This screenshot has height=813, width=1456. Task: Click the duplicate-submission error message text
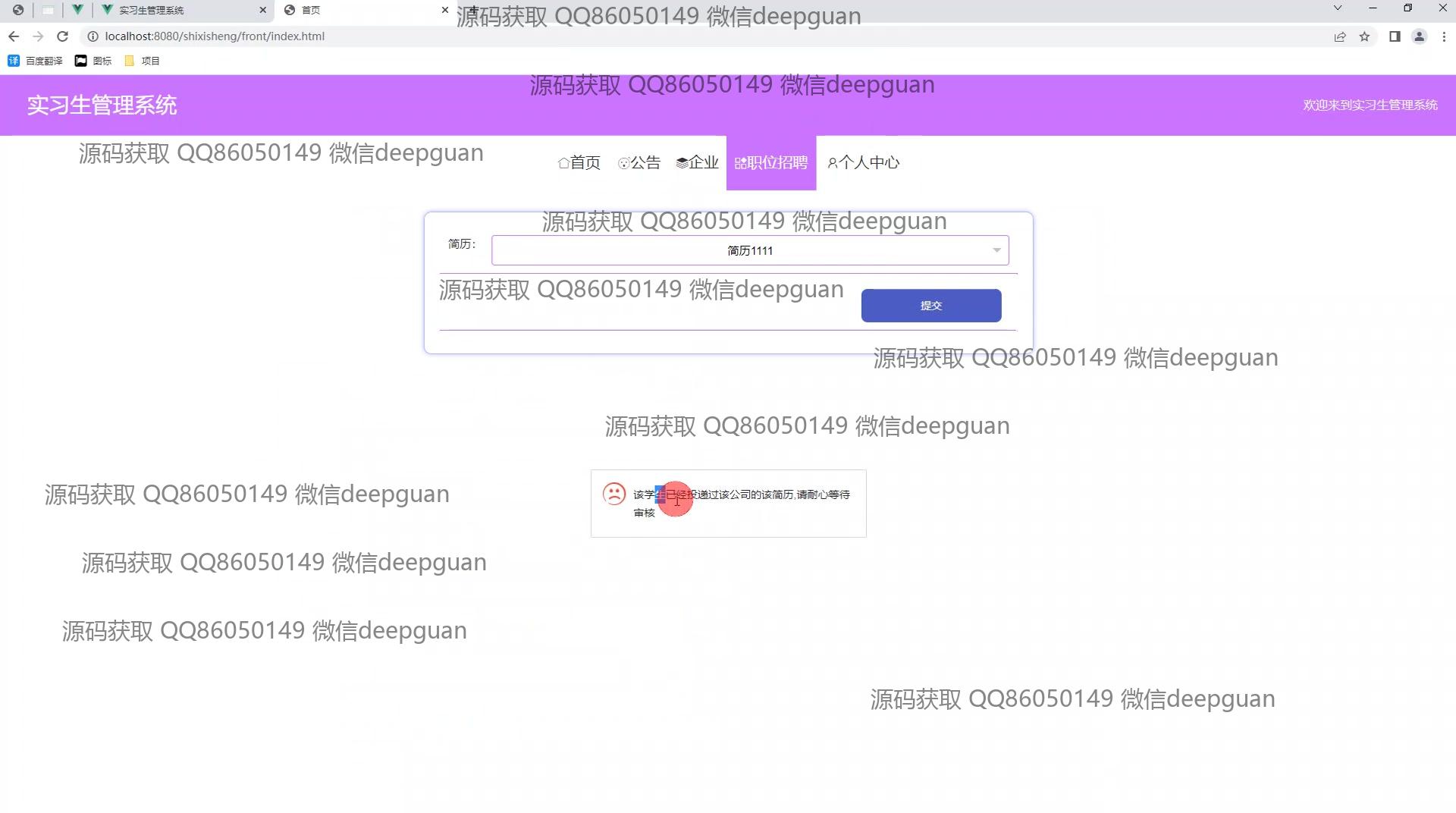(x=742, y=504)
